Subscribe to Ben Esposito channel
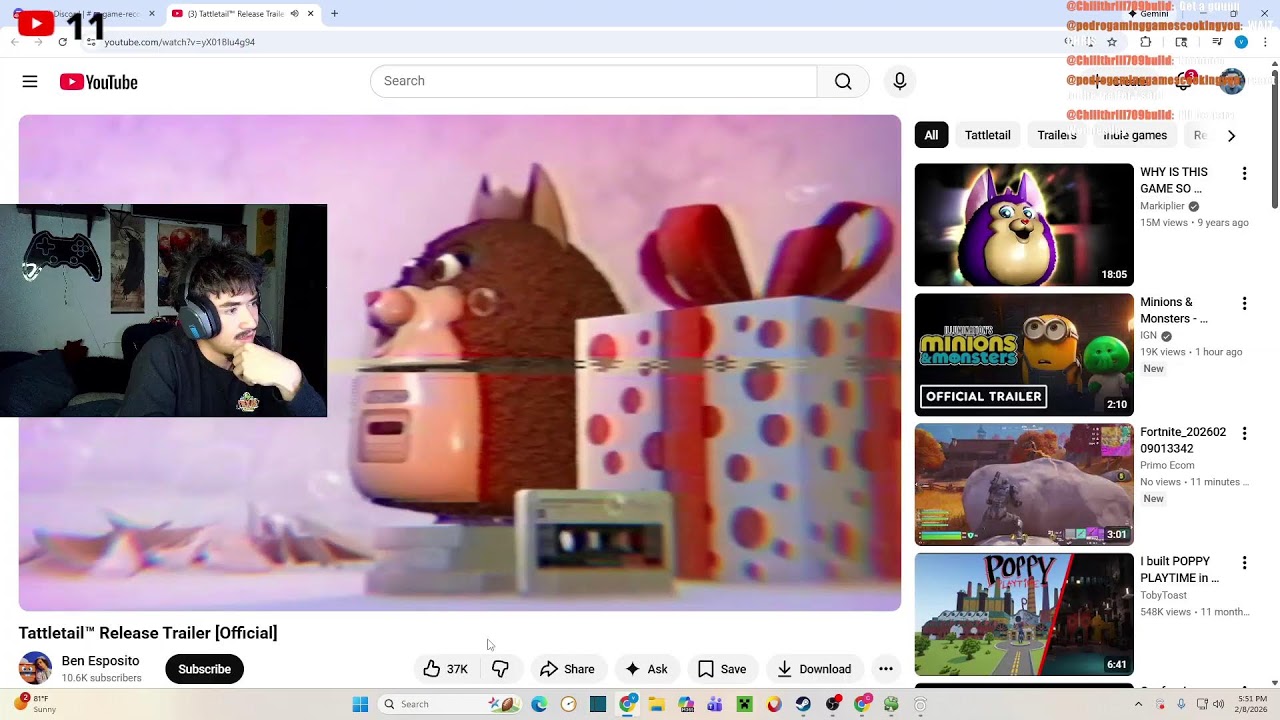The height and width of the screenshot is (720, 1280). (x=204, y=669)
